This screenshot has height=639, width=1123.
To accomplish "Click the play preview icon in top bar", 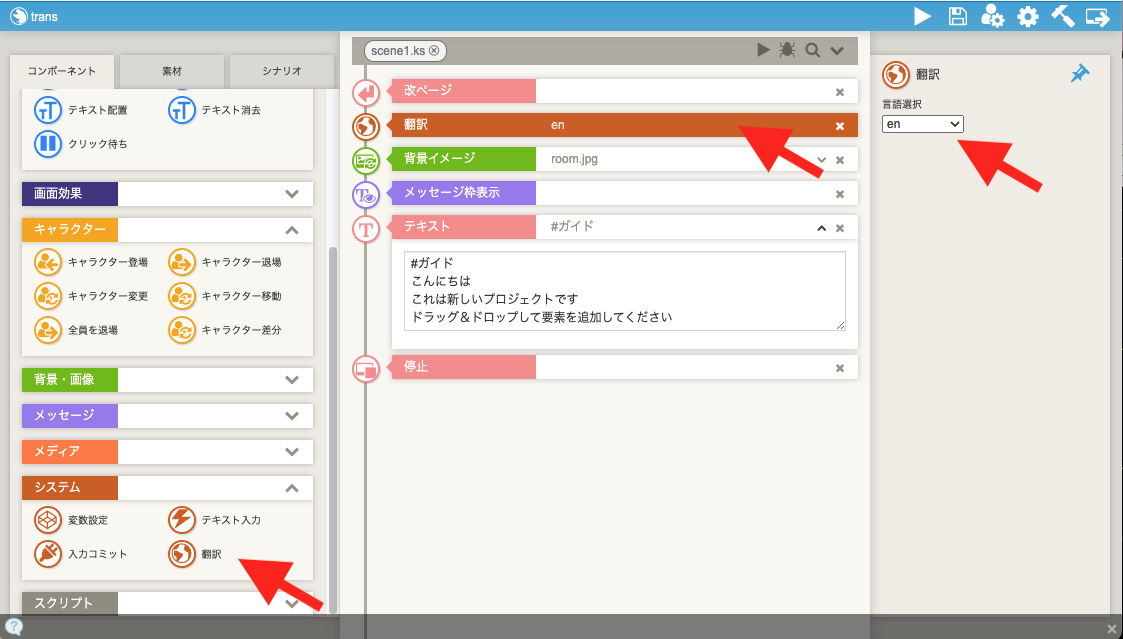I will click(x=923, y=16).
